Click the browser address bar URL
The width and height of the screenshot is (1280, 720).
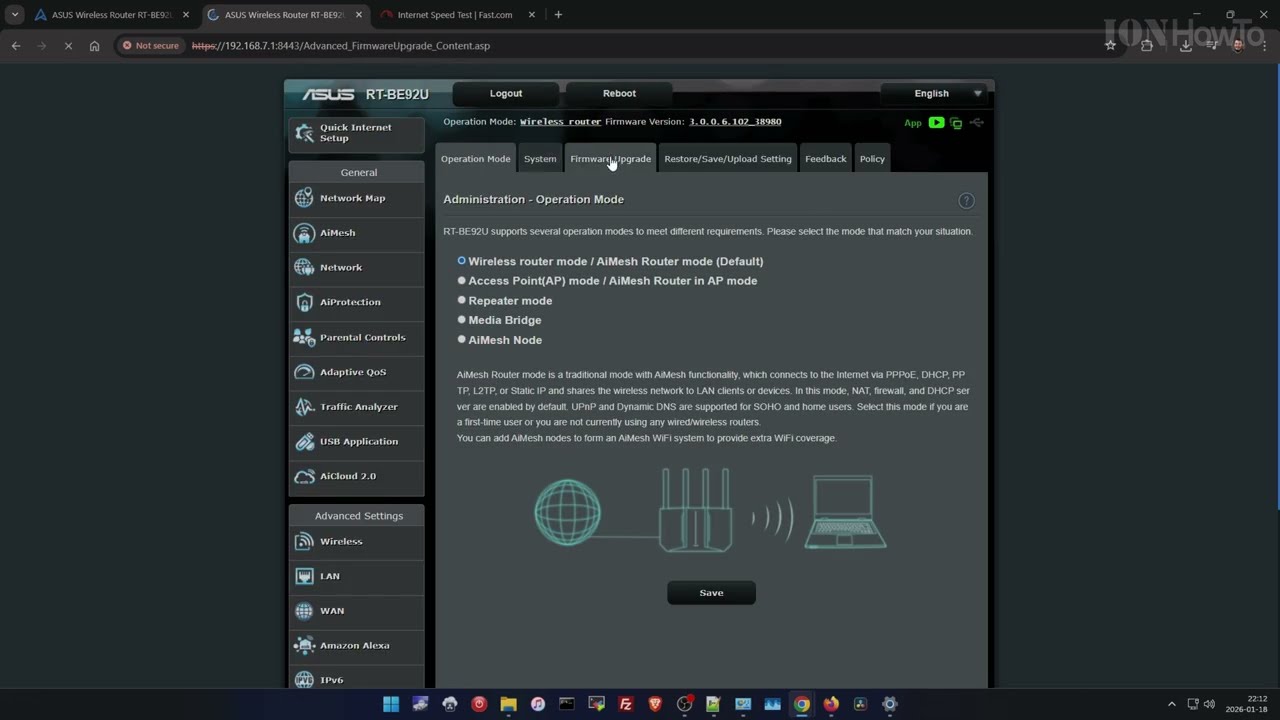341,45
